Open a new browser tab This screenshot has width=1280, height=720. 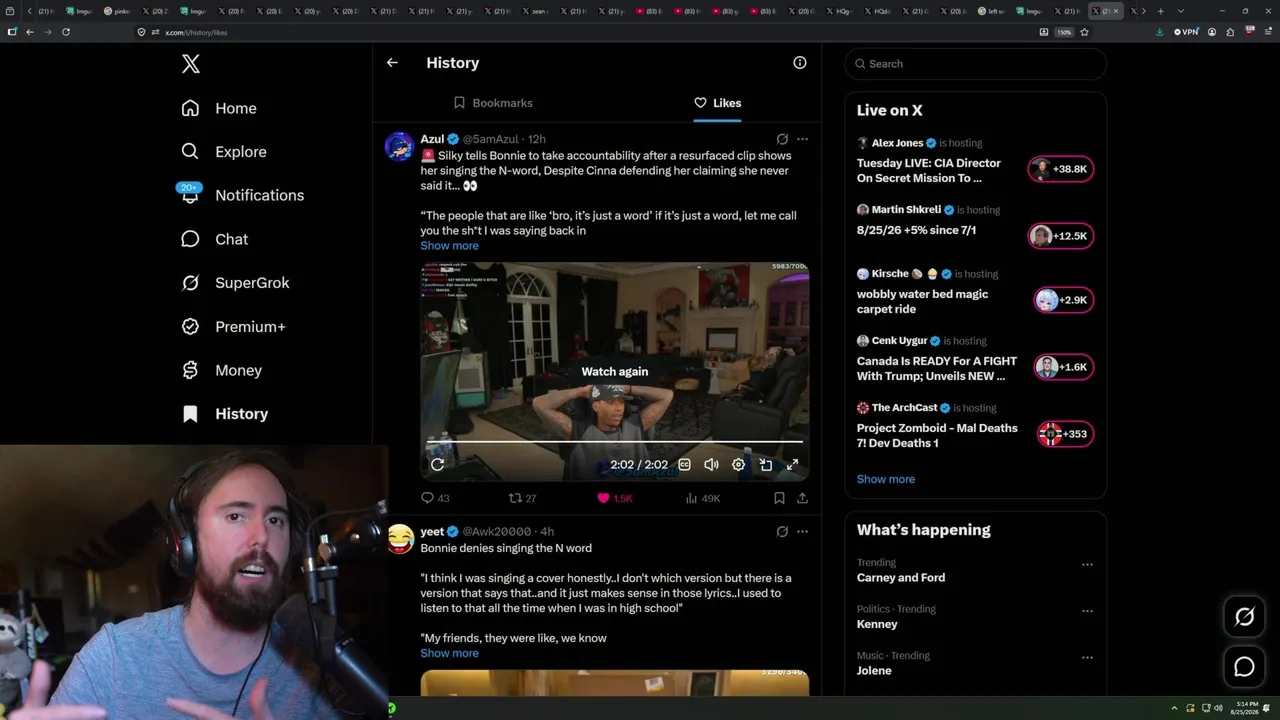1160,11
